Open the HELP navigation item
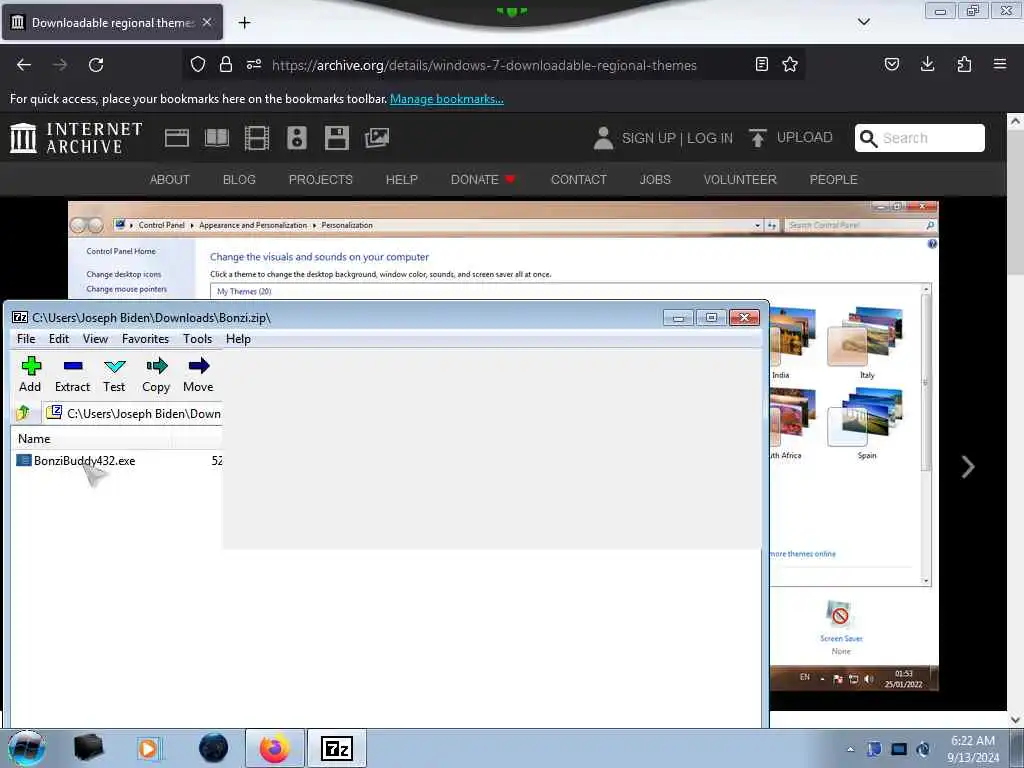1024x768 pixels. (x=402, y=180)
